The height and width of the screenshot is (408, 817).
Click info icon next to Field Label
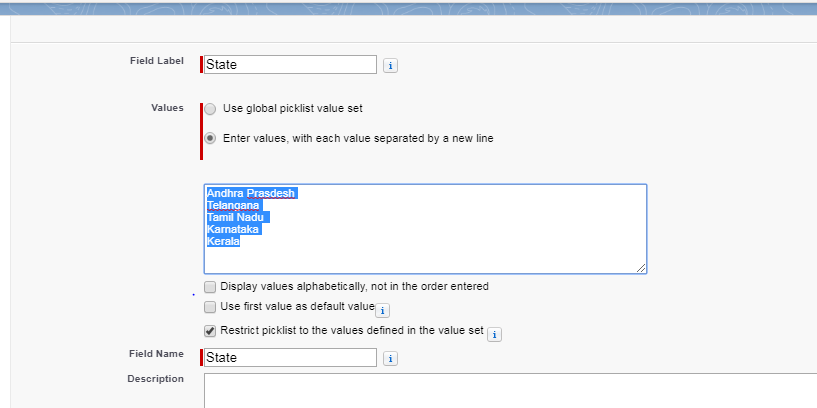[x=391, y=66]
